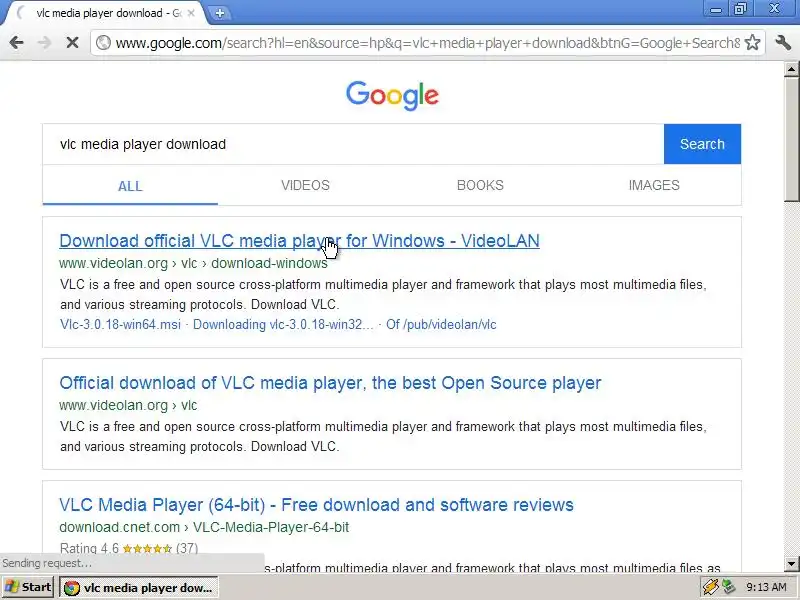Click the Rating 4.6 stars text
This screenshot has width=800, height=600.
tap(129, 548)
